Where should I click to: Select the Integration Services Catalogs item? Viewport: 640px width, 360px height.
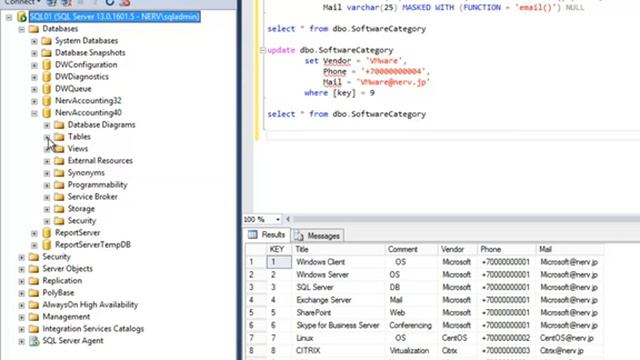point(93,329)
